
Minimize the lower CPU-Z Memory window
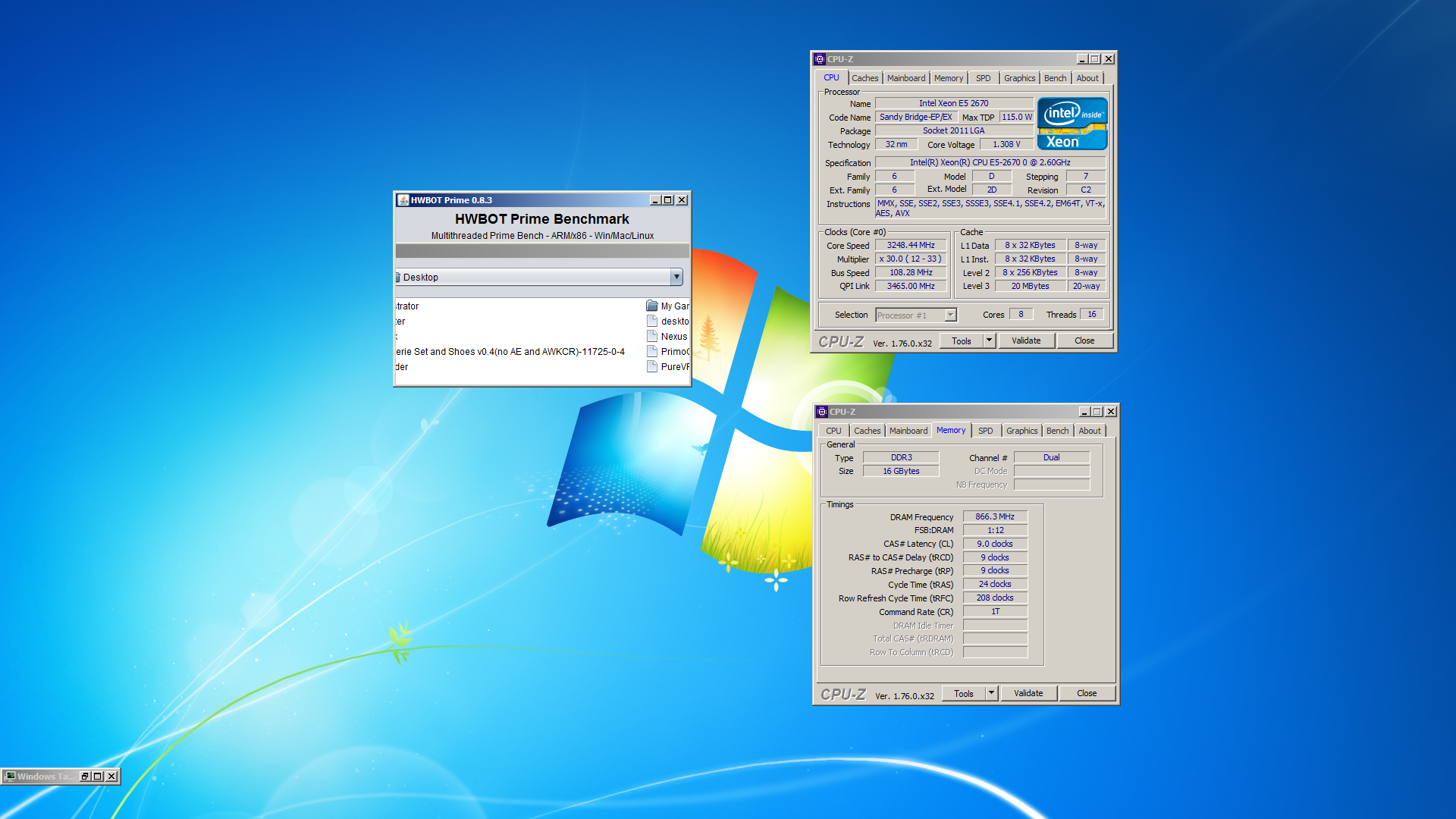point(1084,412)
